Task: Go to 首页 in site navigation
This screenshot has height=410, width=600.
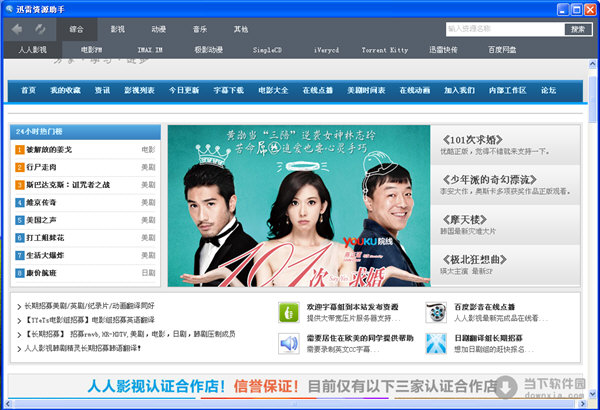Action: [x=28, y=90]
